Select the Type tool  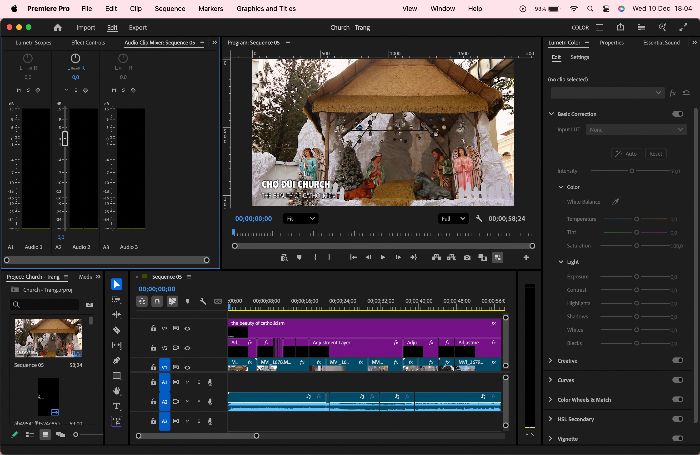coord(117,406)
